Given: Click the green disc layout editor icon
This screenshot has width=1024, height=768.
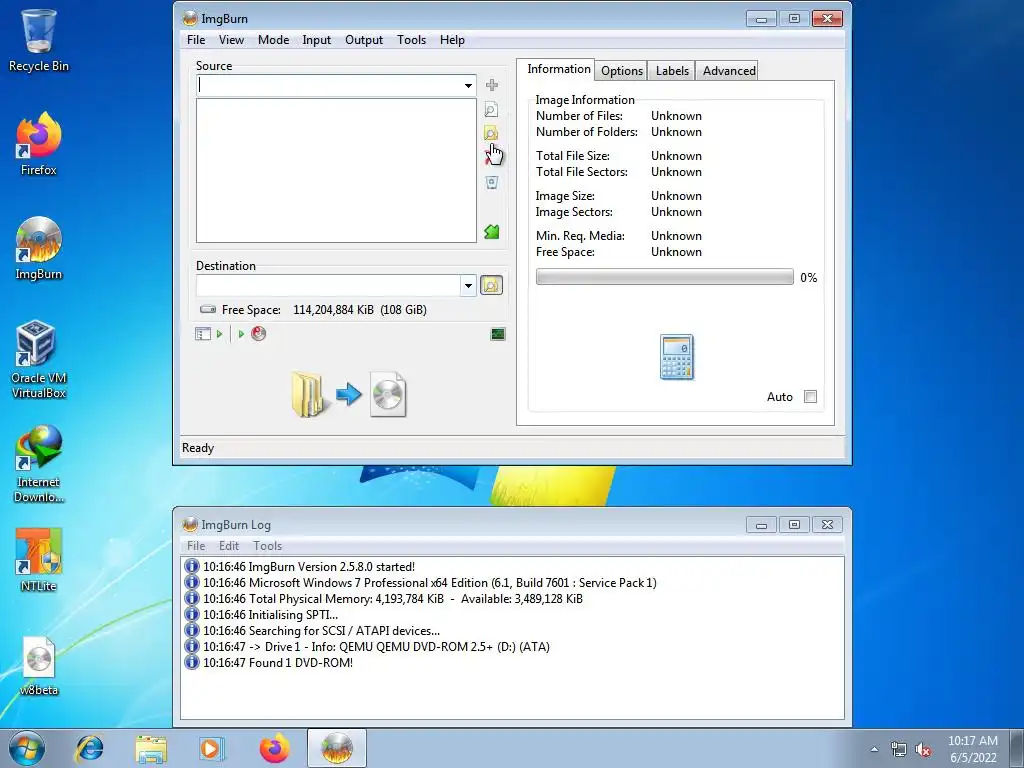Looking at the screenshot, I should tap(492, 232).
